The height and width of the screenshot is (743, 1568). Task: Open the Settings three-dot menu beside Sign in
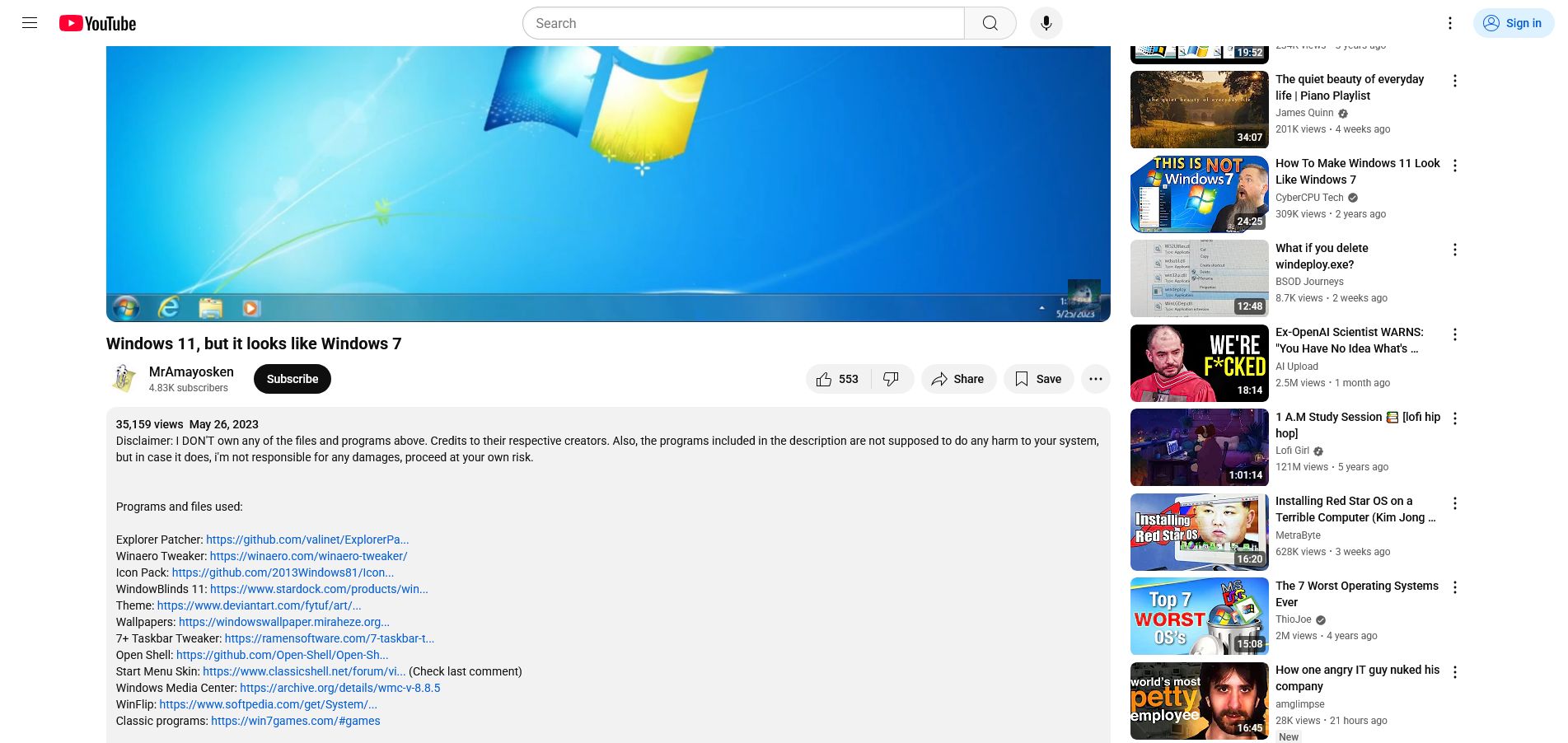tap(1449, 23)
